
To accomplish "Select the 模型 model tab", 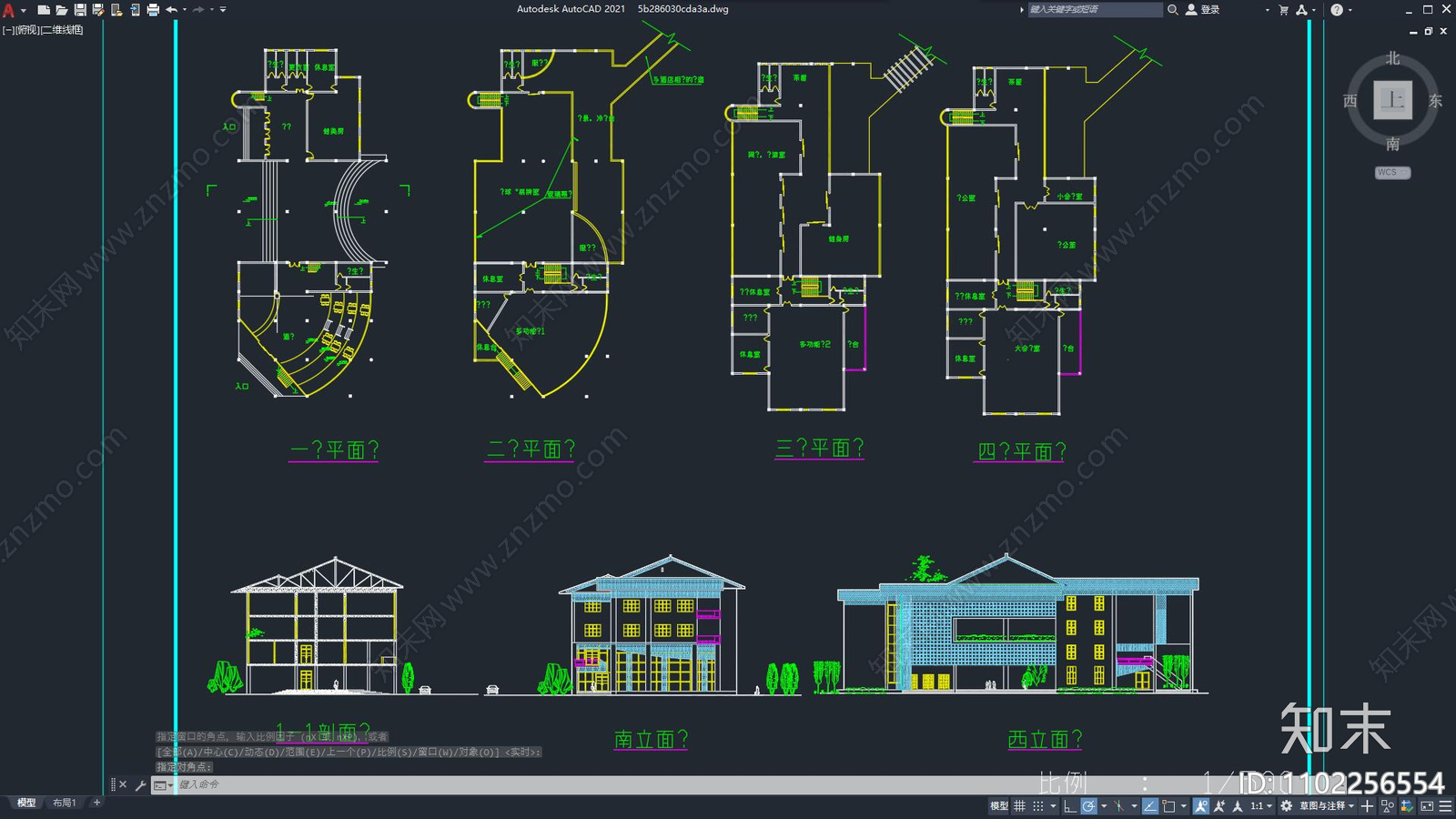I will (26, 803).
